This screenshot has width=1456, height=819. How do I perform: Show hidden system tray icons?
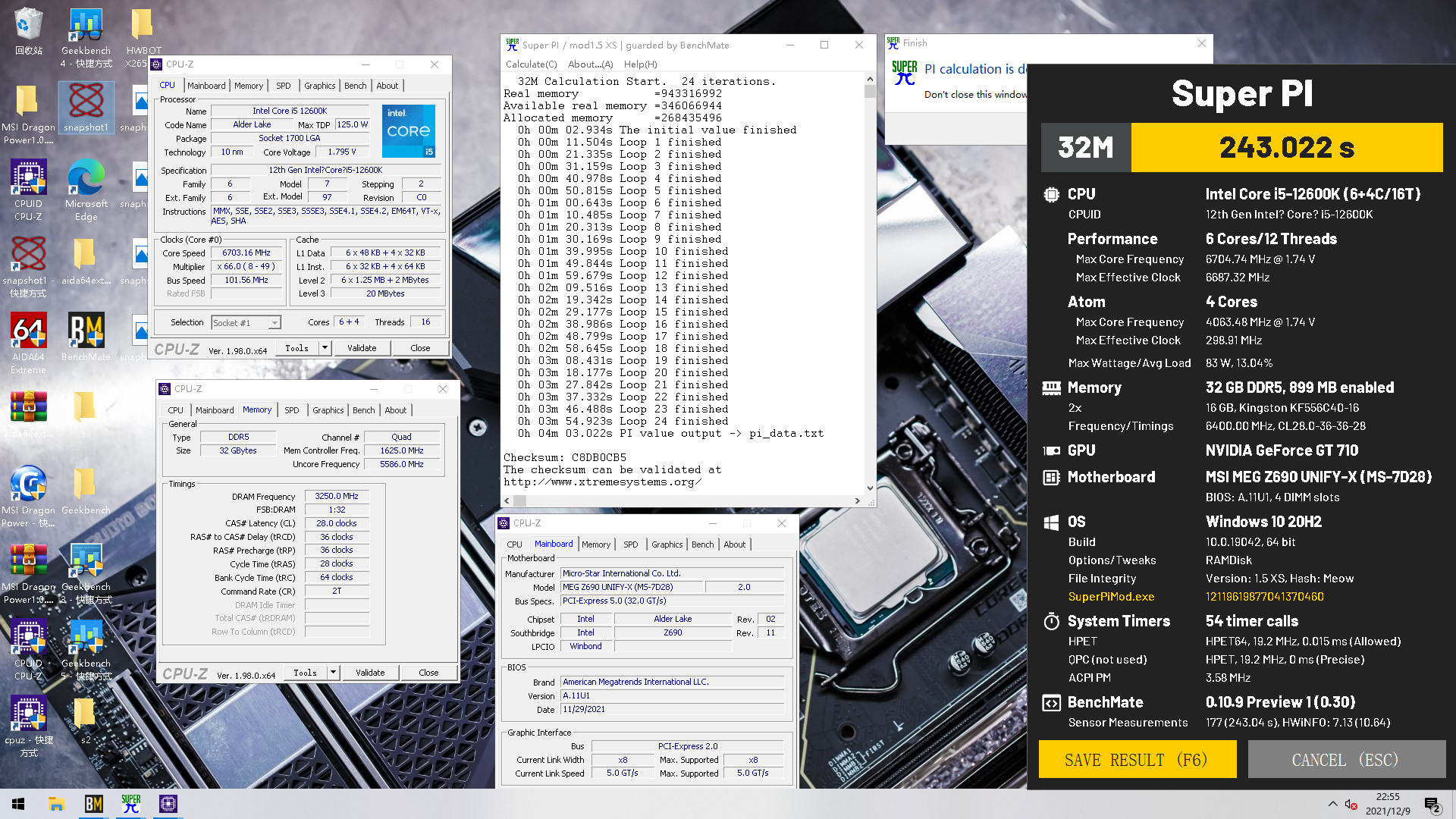click(1332, 804)
